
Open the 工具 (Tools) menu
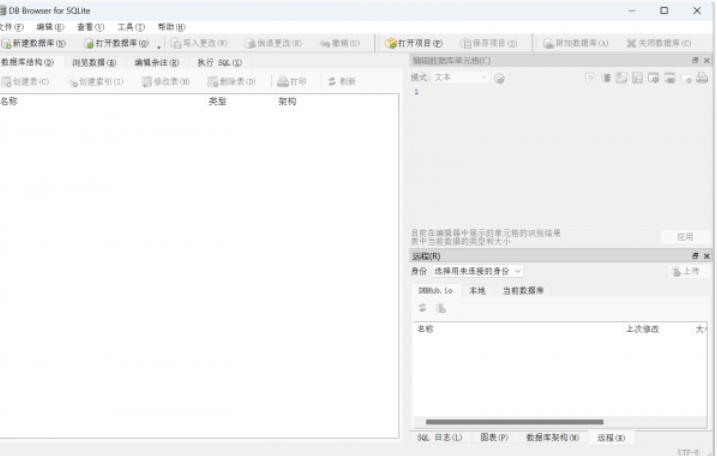(x=130, y=27)
